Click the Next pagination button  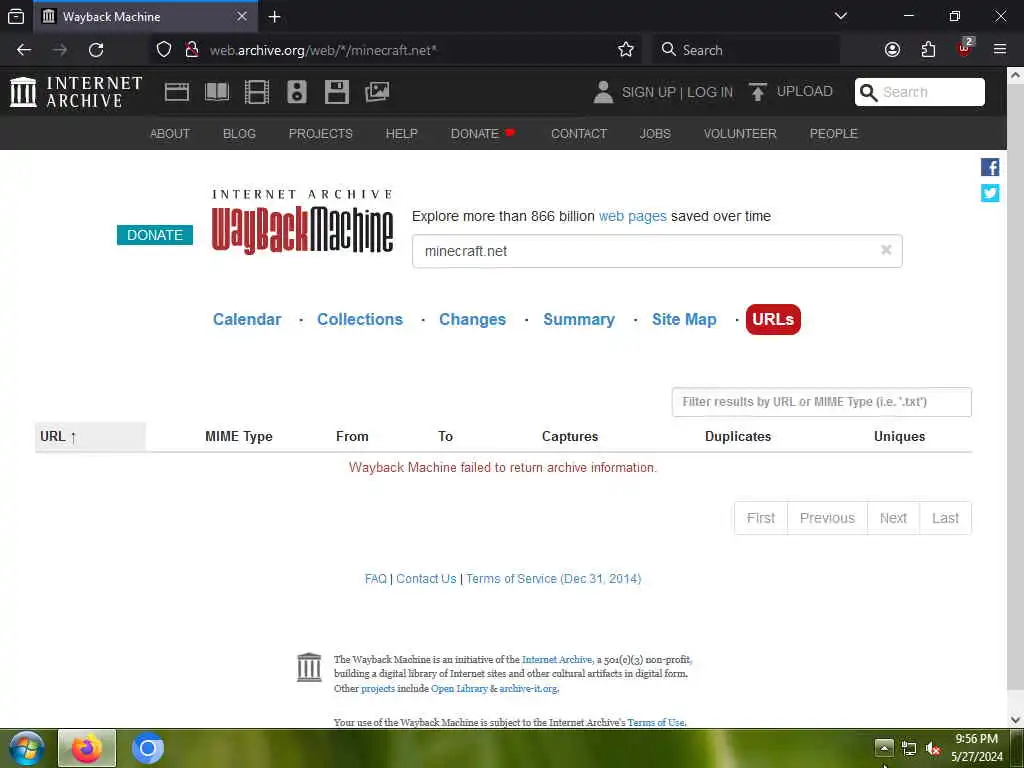(893, 518)
